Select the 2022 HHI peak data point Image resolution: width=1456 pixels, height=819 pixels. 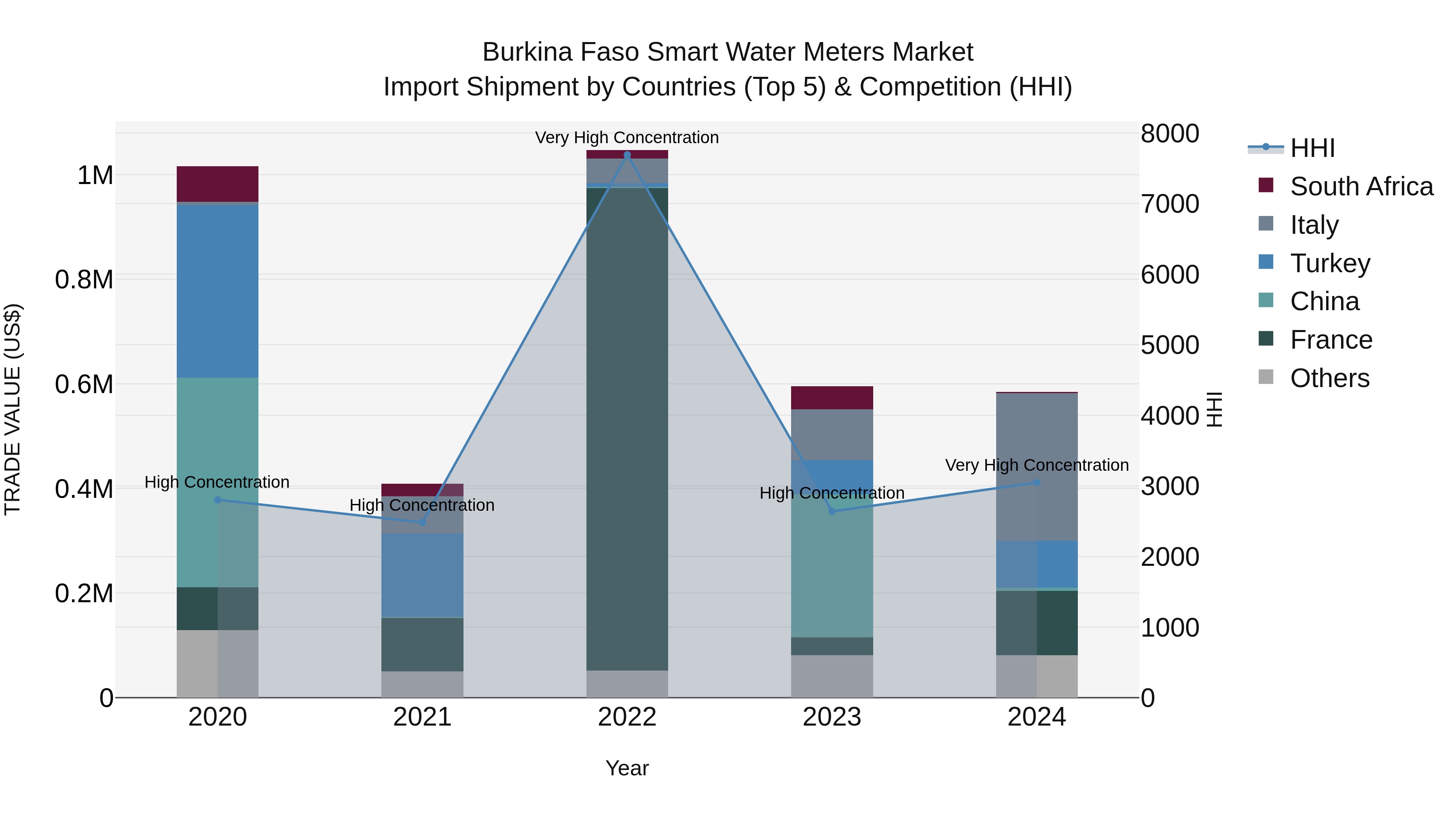point(627,155)
